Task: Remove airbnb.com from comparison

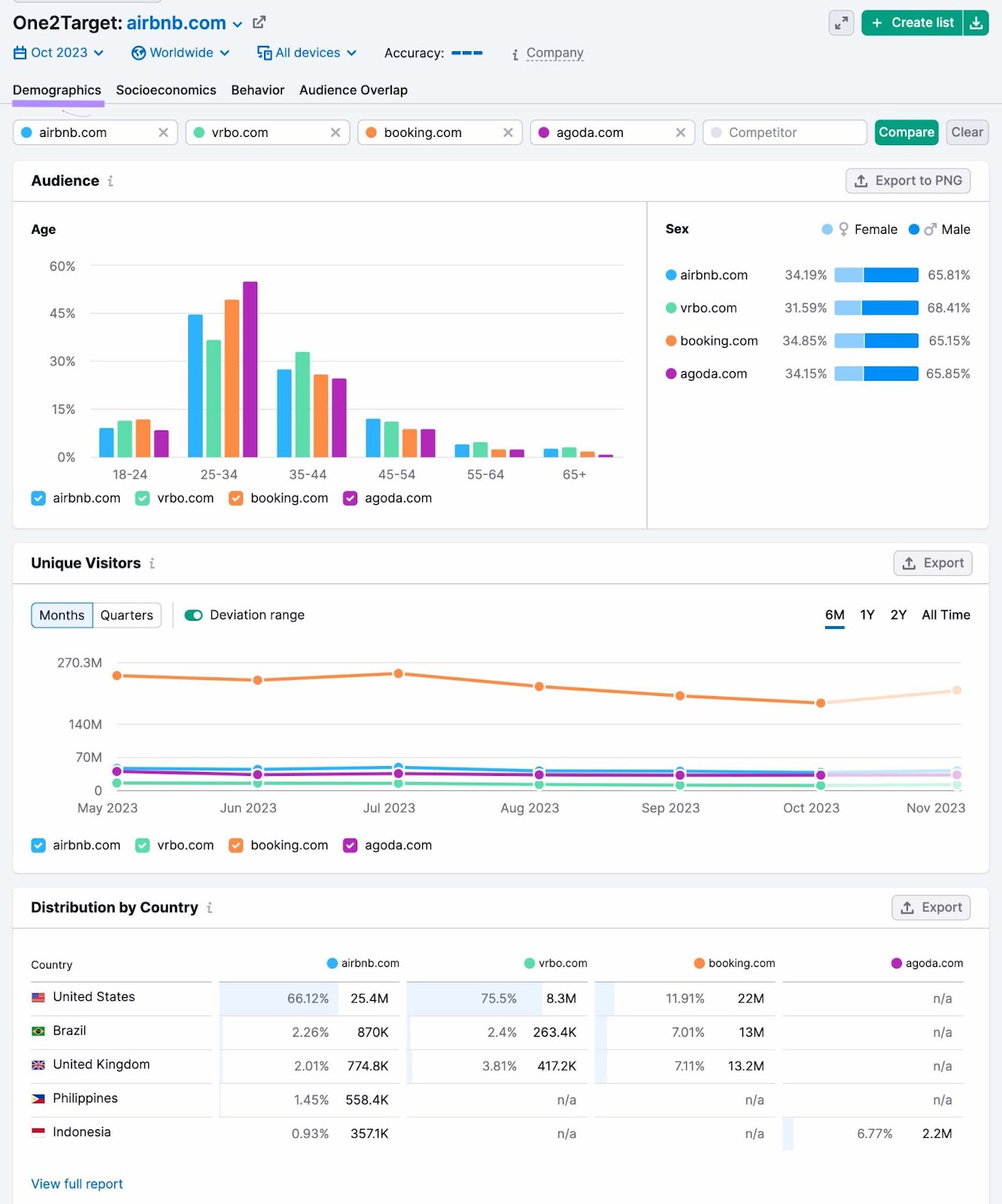Action: coord(163,132)
